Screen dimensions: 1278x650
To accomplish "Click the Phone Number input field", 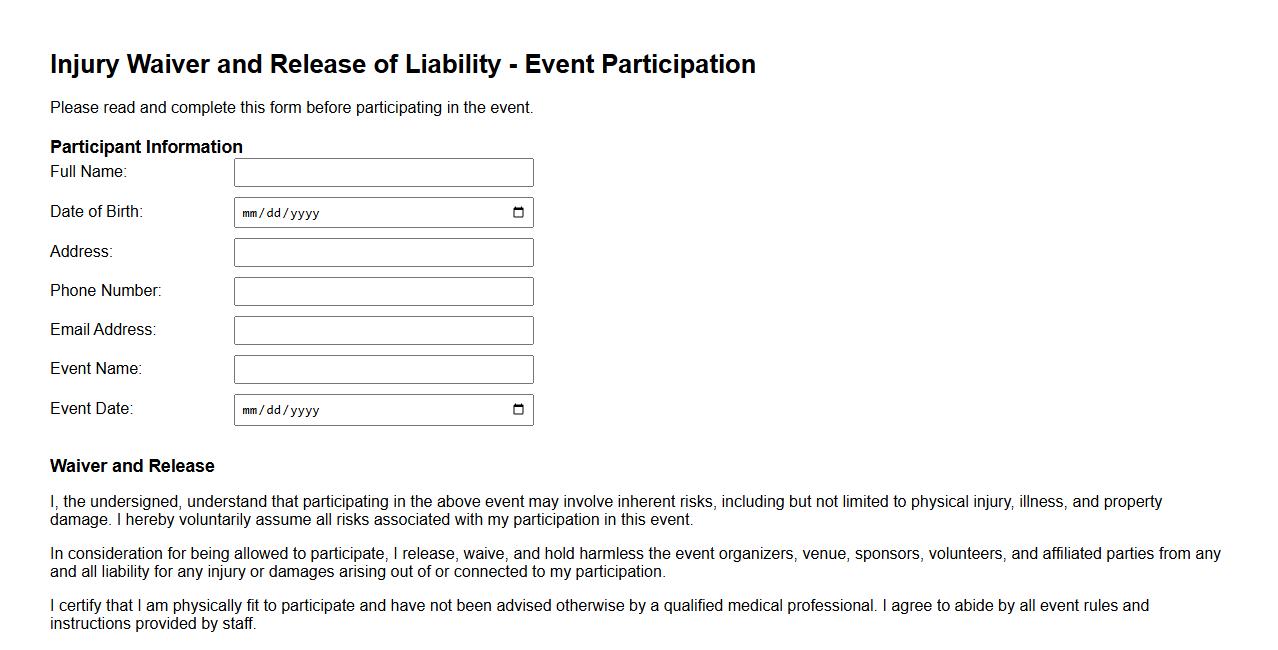I will (x=383, y=290).
